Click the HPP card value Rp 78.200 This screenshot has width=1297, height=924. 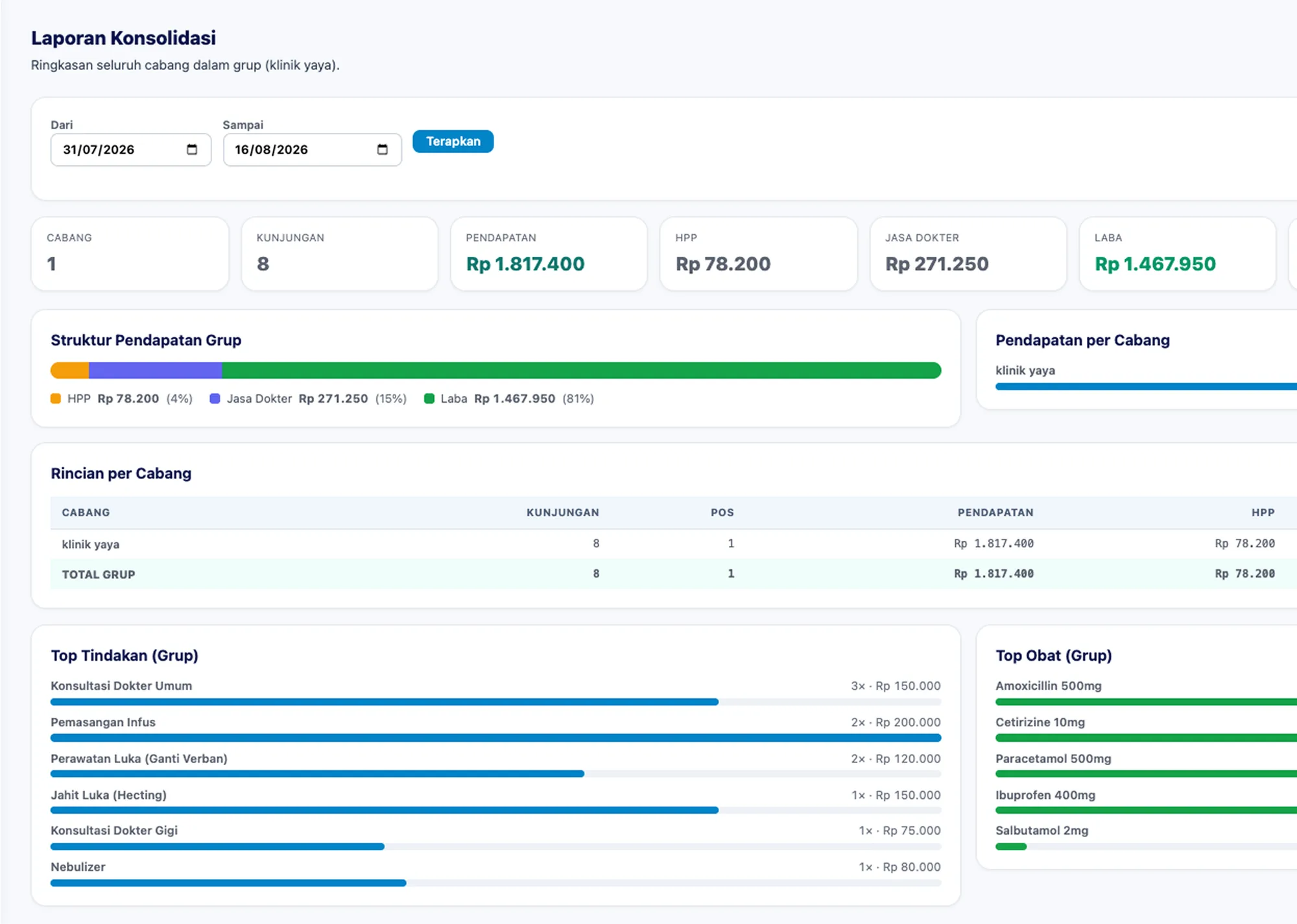coord(723,264)
